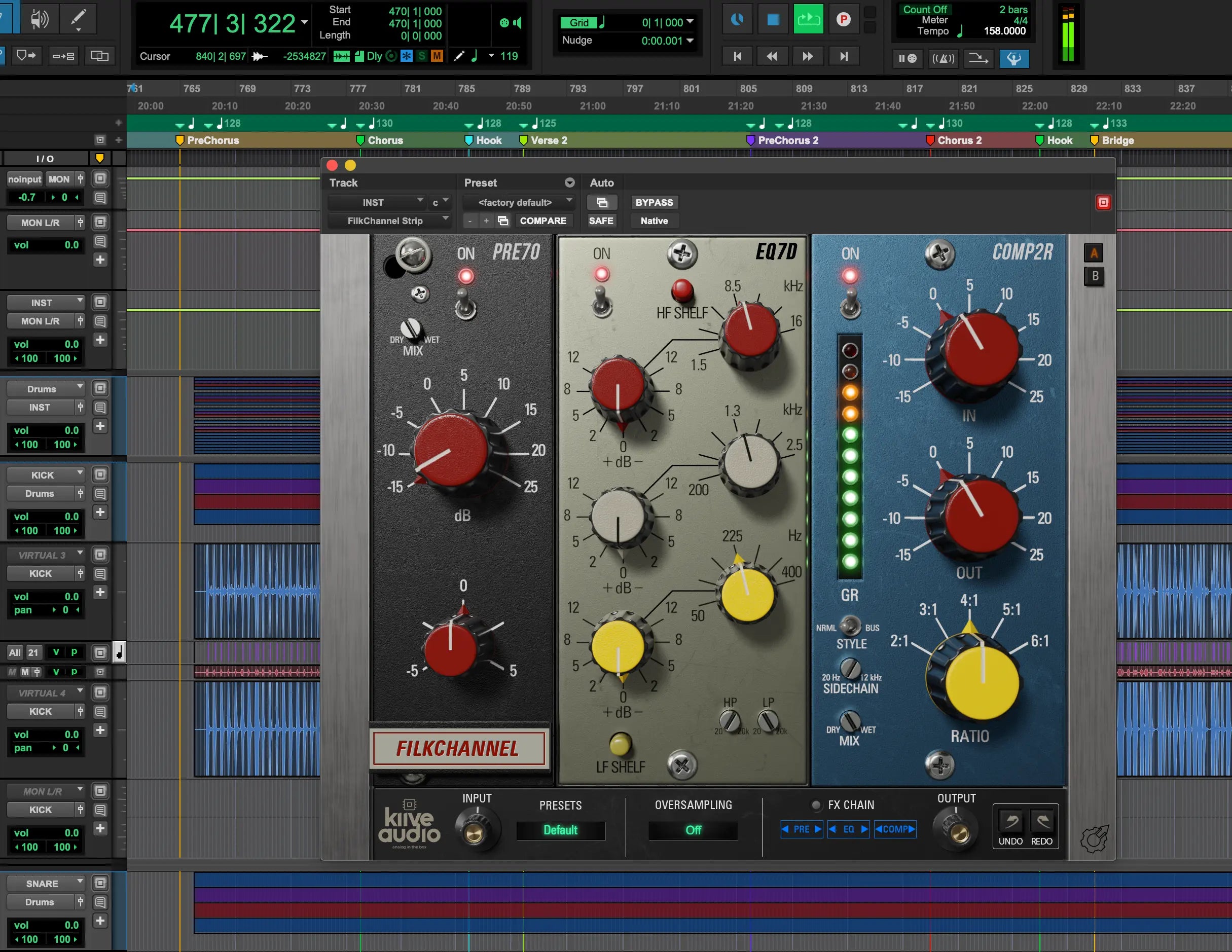This screenshot has width=1232, height=952.
Task: Toggle the COMP2R ON switch
Action: pyautogui.click(x=850, y=305)
